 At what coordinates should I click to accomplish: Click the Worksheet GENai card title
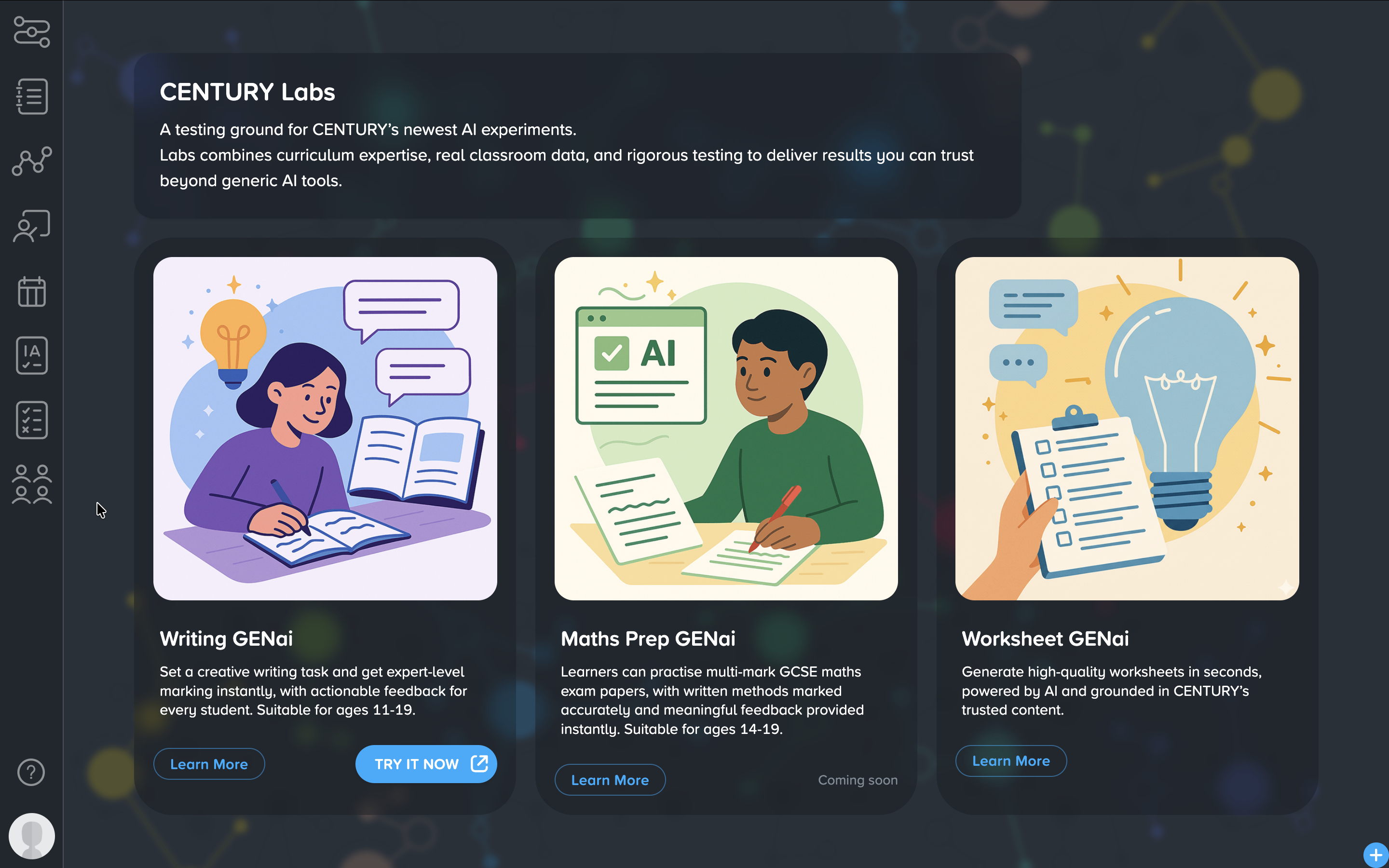click(1045, 638)
